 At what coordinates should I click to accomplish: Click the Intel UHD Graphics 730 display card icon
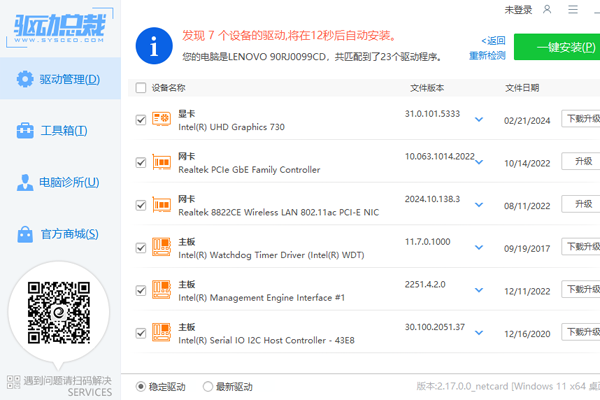coord(161,120)
